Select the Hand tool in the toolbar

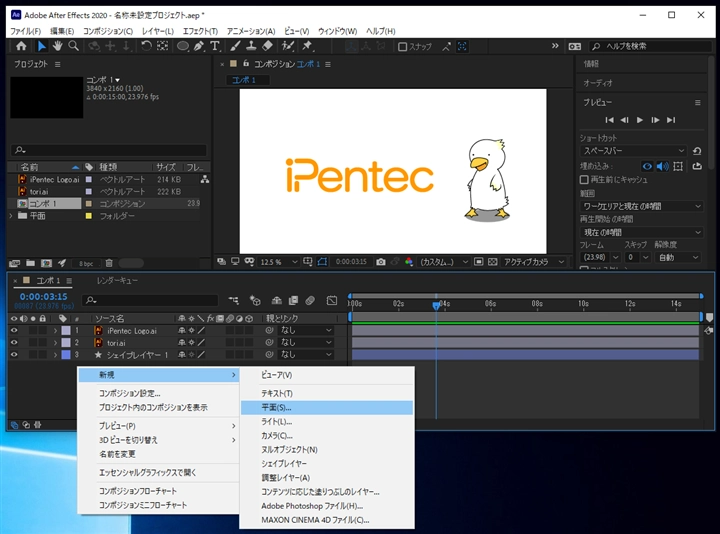click(x=58, y=46)
